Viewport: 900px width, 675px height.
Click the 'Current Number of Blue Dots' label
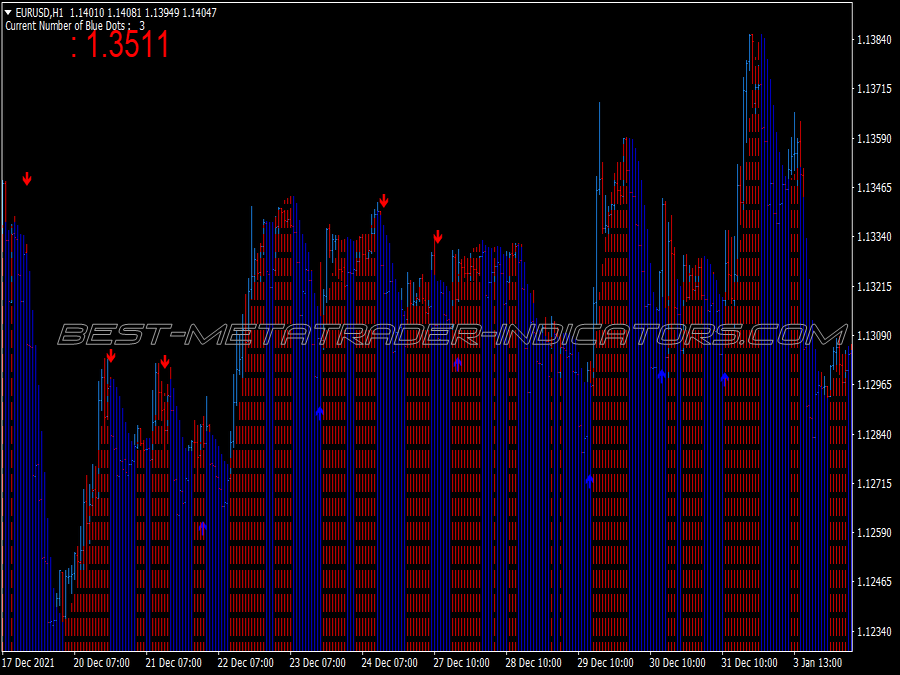pos(68,26)
